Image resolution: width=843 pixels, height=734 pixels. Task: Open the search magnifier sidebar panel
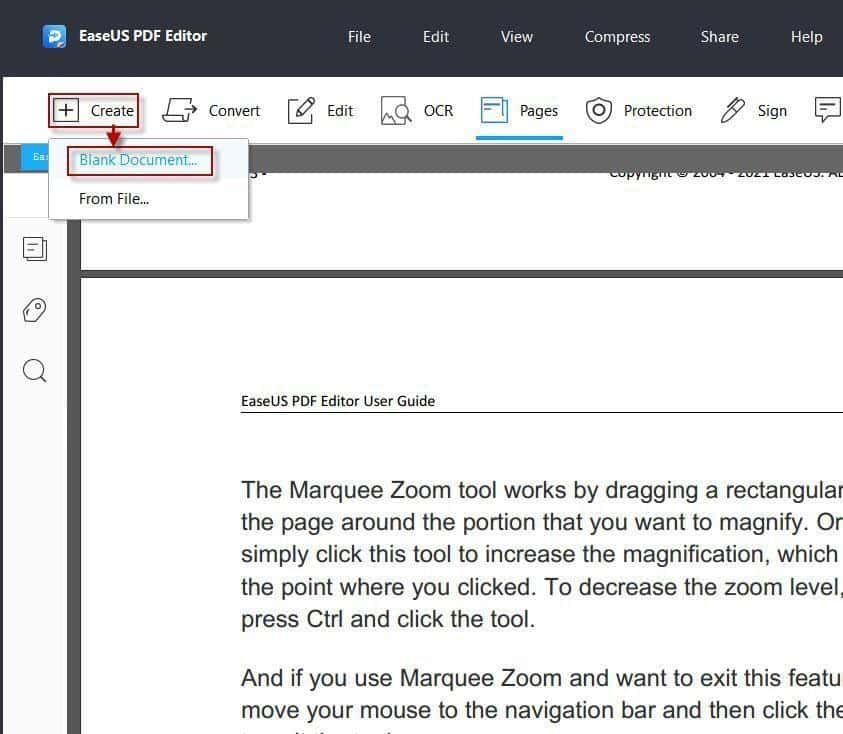coord(35,370)
